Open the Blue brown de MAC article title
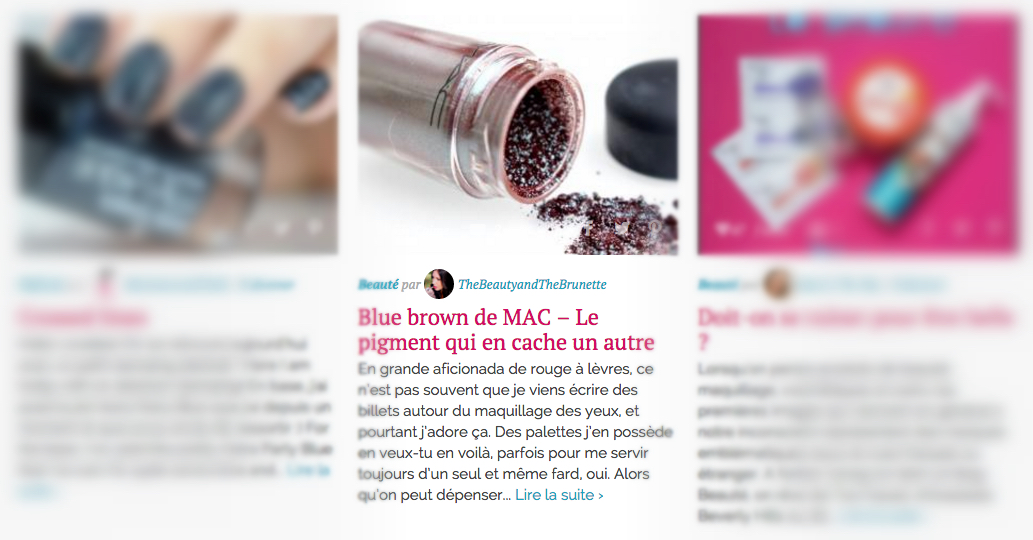This screenshot has width=1033, height=540. click(506, 330)
